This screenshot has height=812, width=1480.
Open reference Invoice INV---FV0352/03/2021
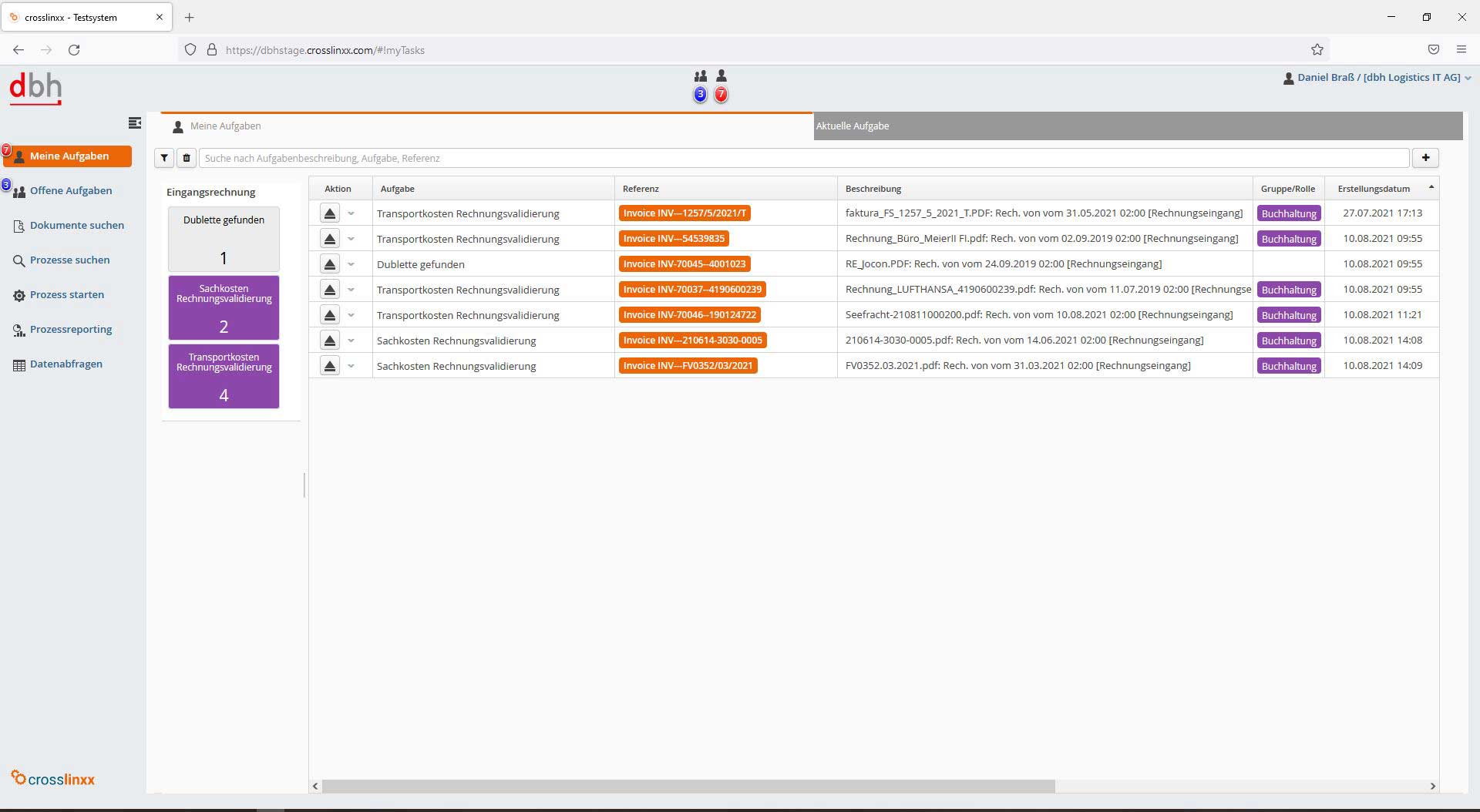[688, 366]
